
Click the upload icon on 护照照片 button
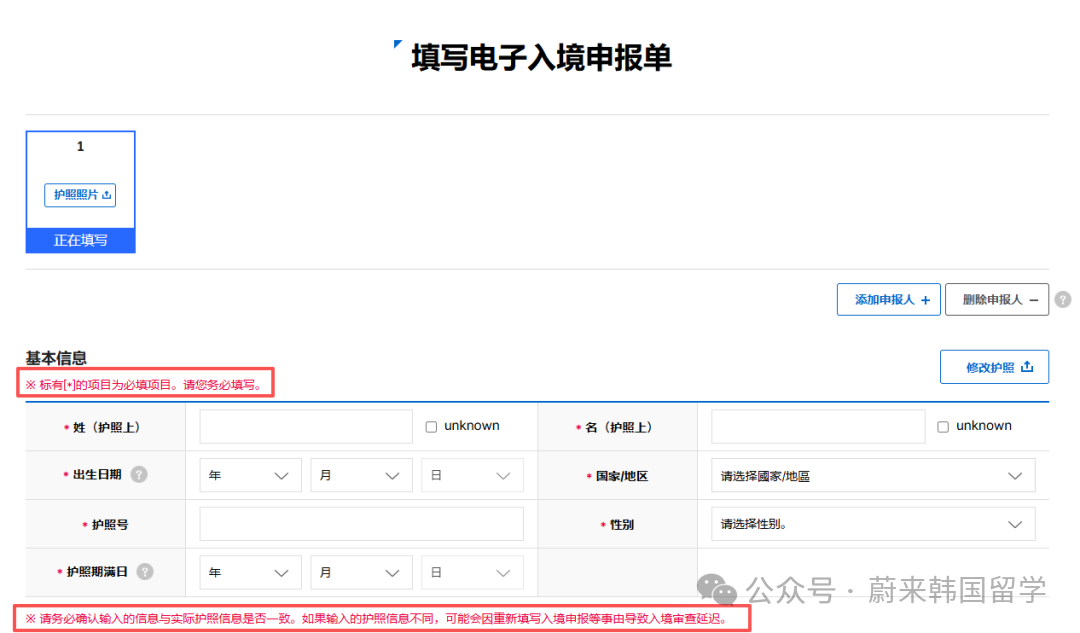(x=106, y=194)
